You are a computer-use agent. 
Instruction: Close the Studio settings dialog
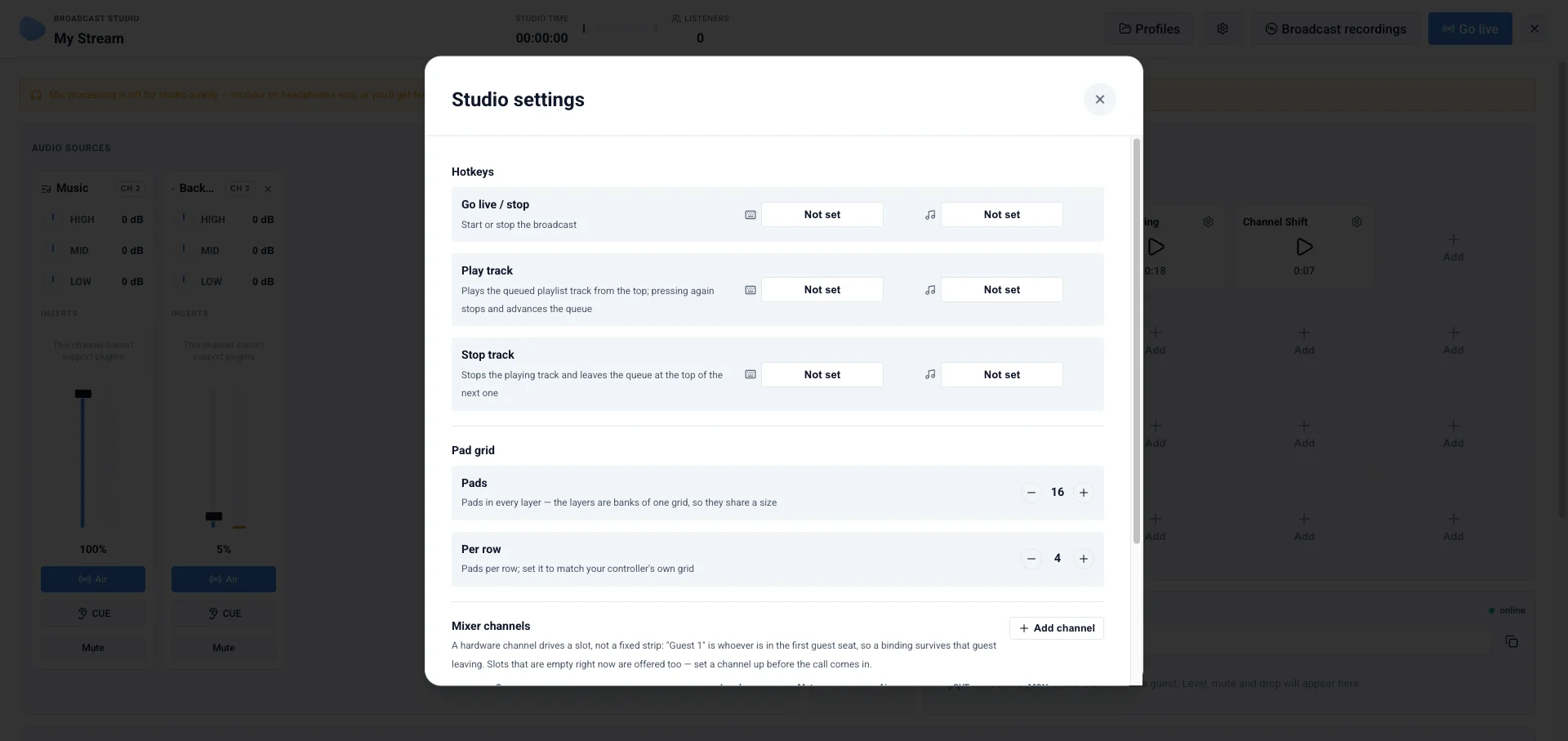tap(1099, 100)
